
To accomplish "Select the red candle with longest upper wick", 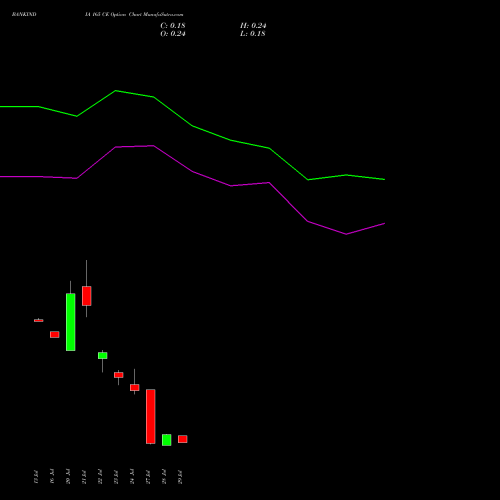I will tap(87, 296).
